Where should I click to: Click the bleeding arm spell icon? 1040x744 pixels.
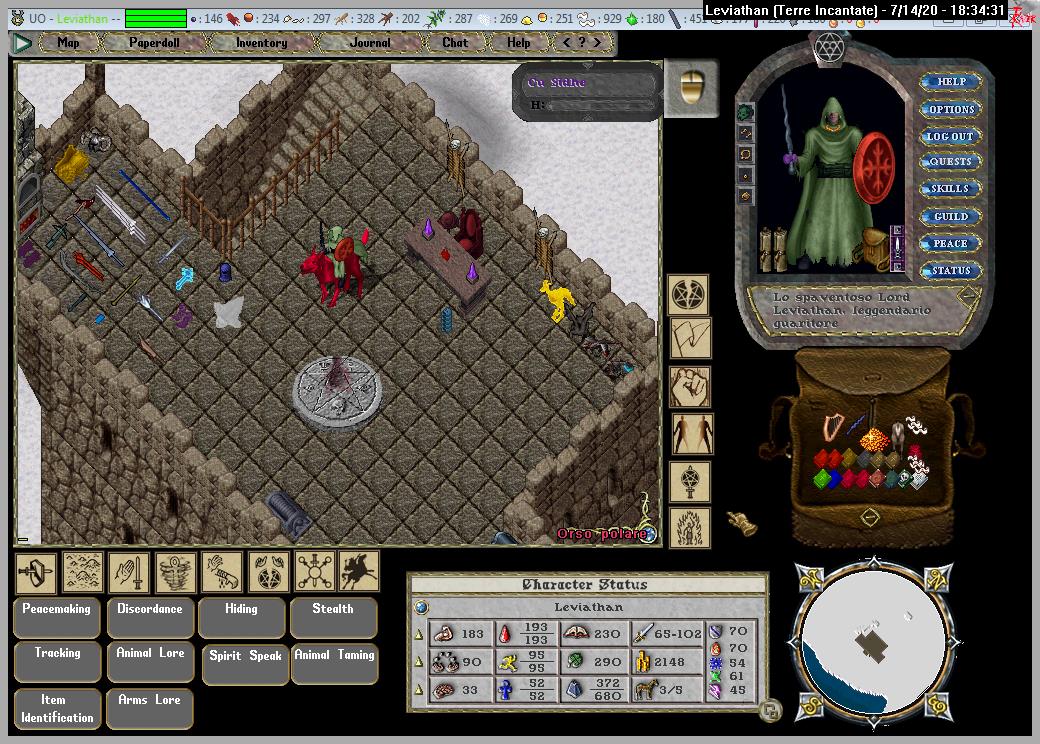[222, 572]
